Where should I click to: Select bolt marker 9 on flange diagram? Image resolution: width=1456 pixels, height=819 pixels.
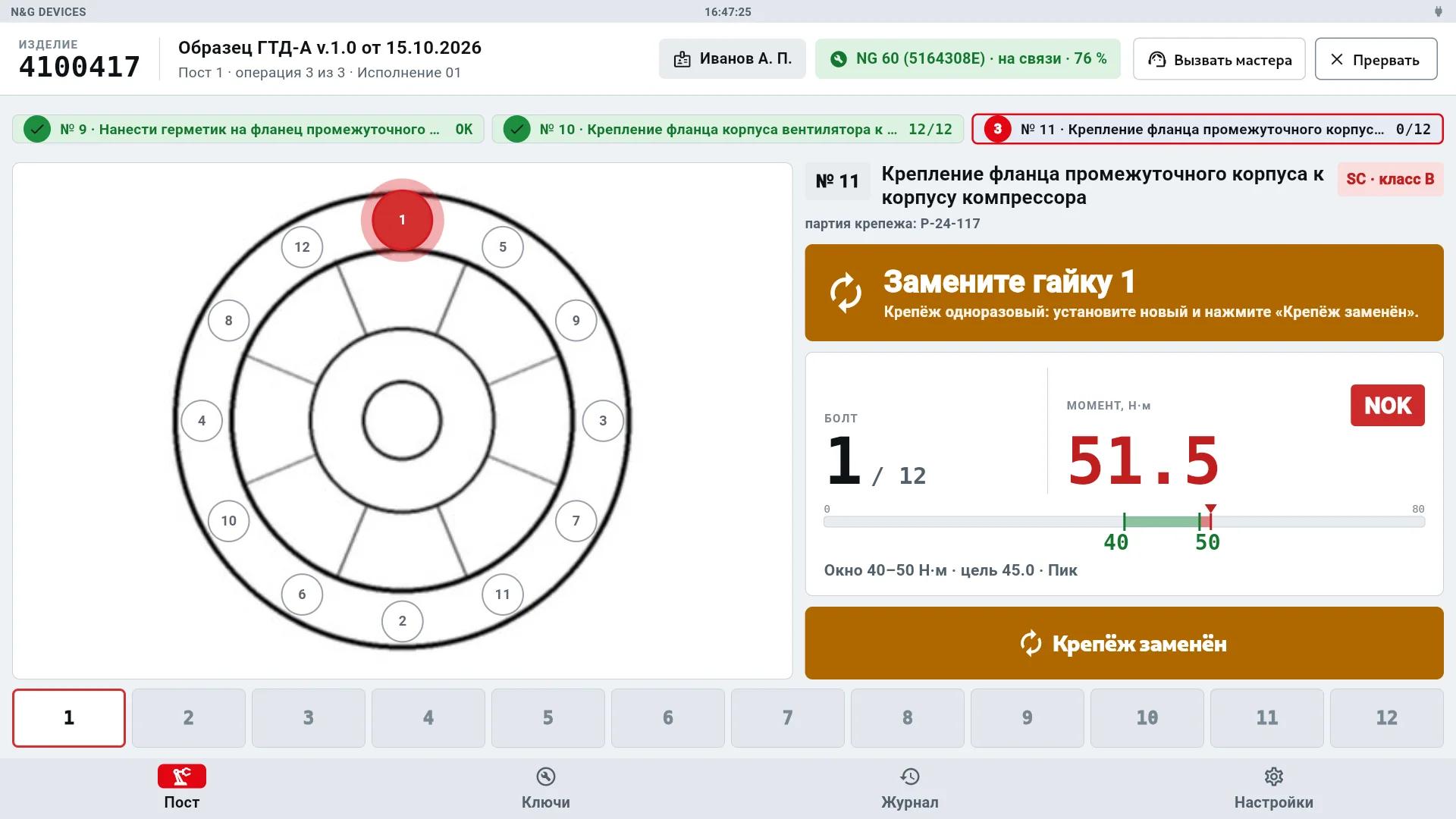[x=576, y=321]
